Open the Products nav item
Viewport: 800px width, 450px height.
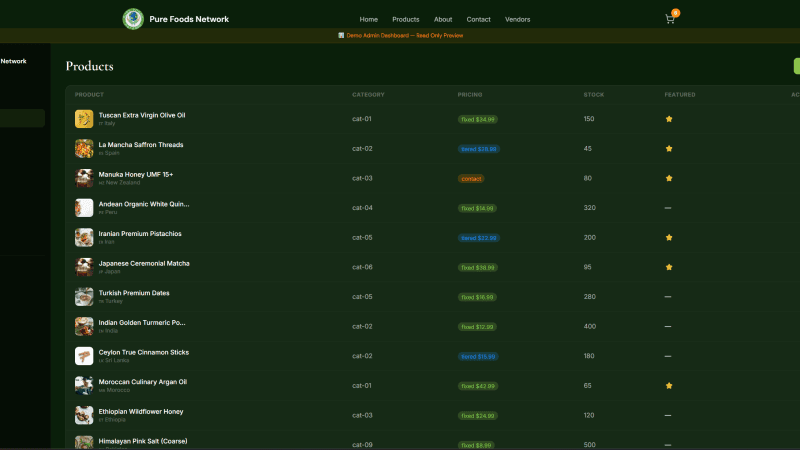coord(406,19)
